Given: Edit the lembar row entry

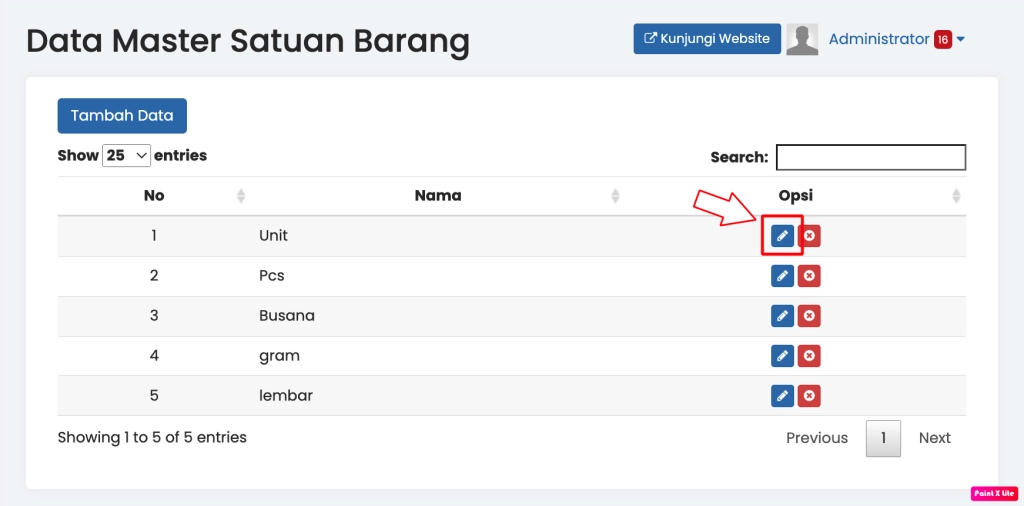Looking at the screenshot, I should [782, 396].
